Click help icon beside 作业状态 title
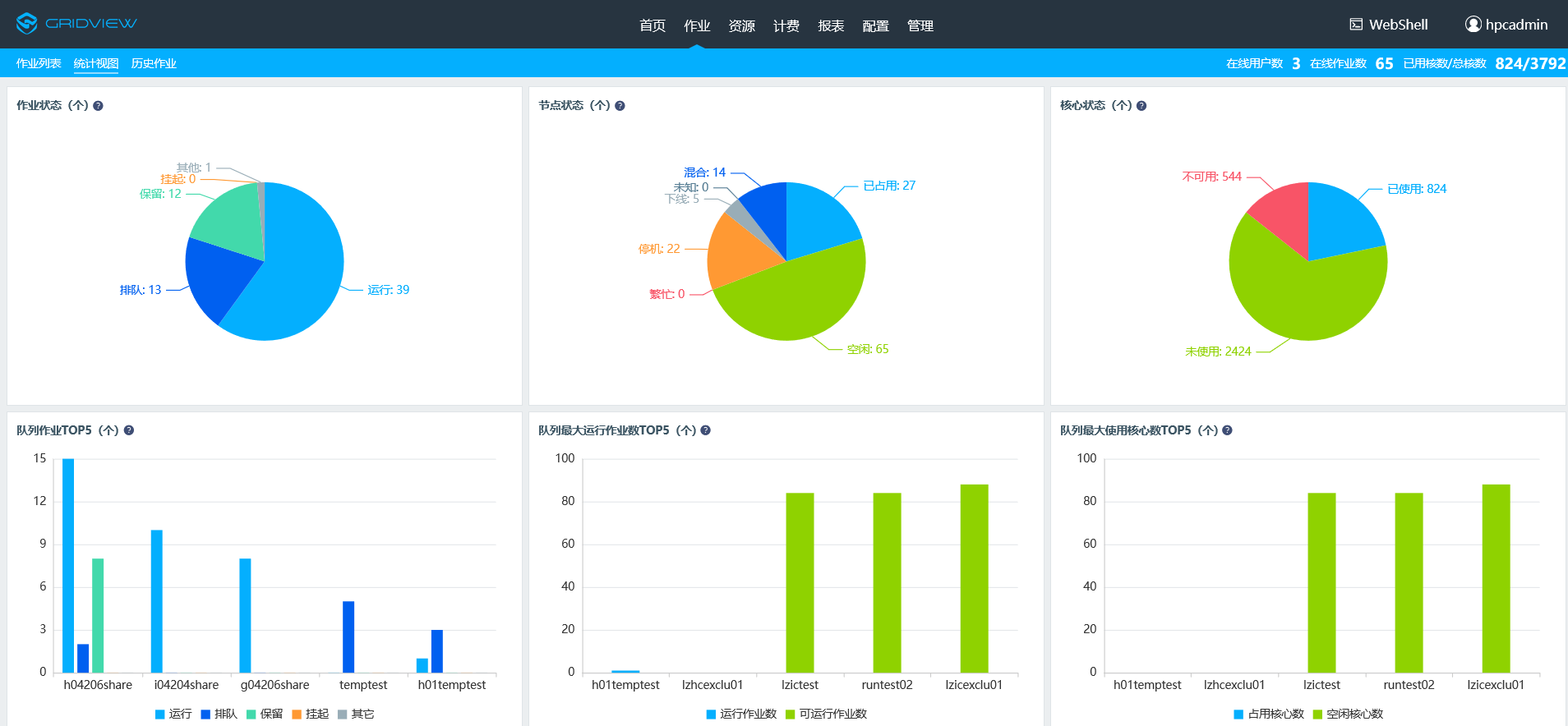 (x=98, y=106)
